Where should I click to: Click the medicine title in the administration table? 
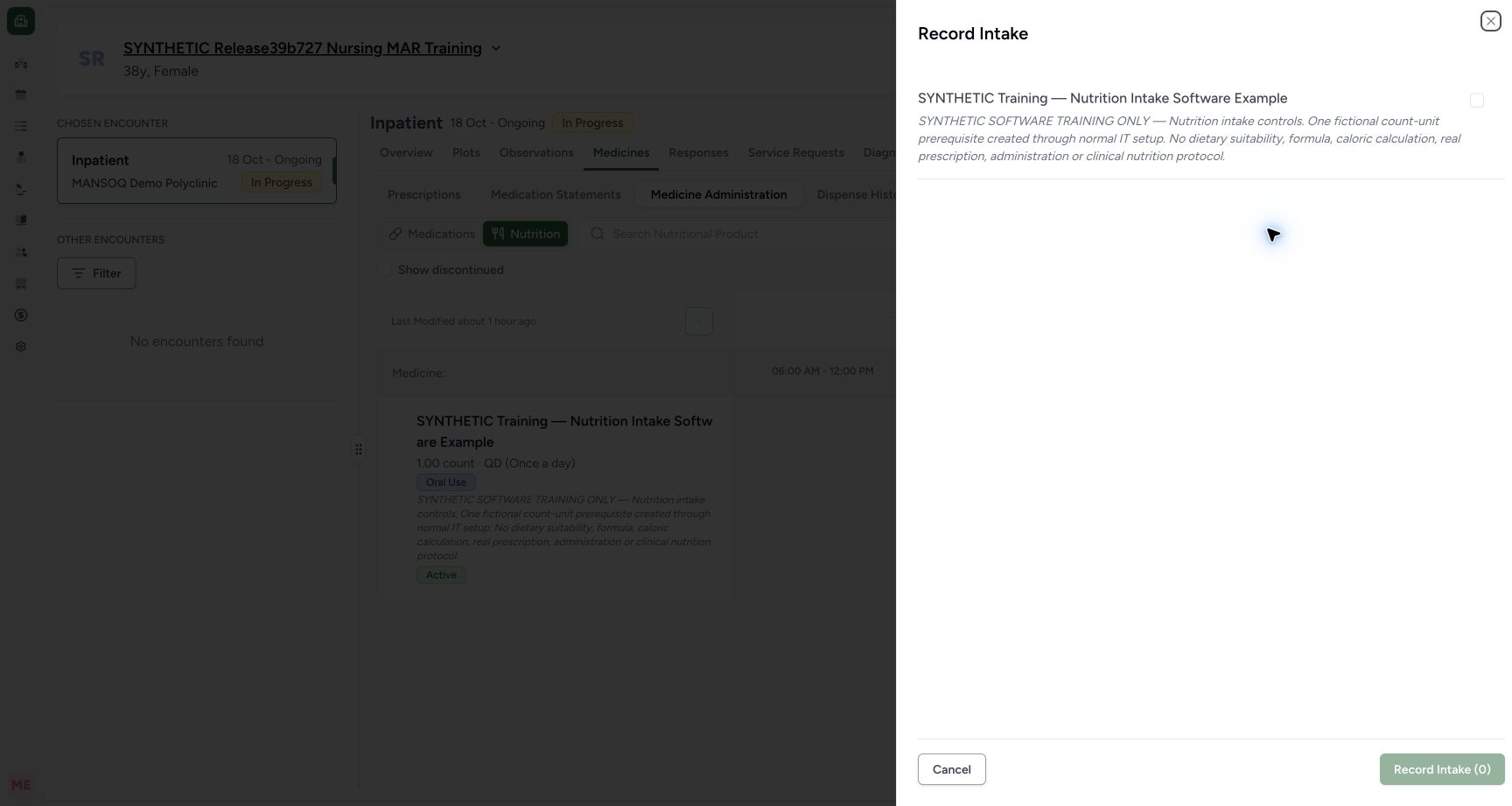(x=564, y=431)
